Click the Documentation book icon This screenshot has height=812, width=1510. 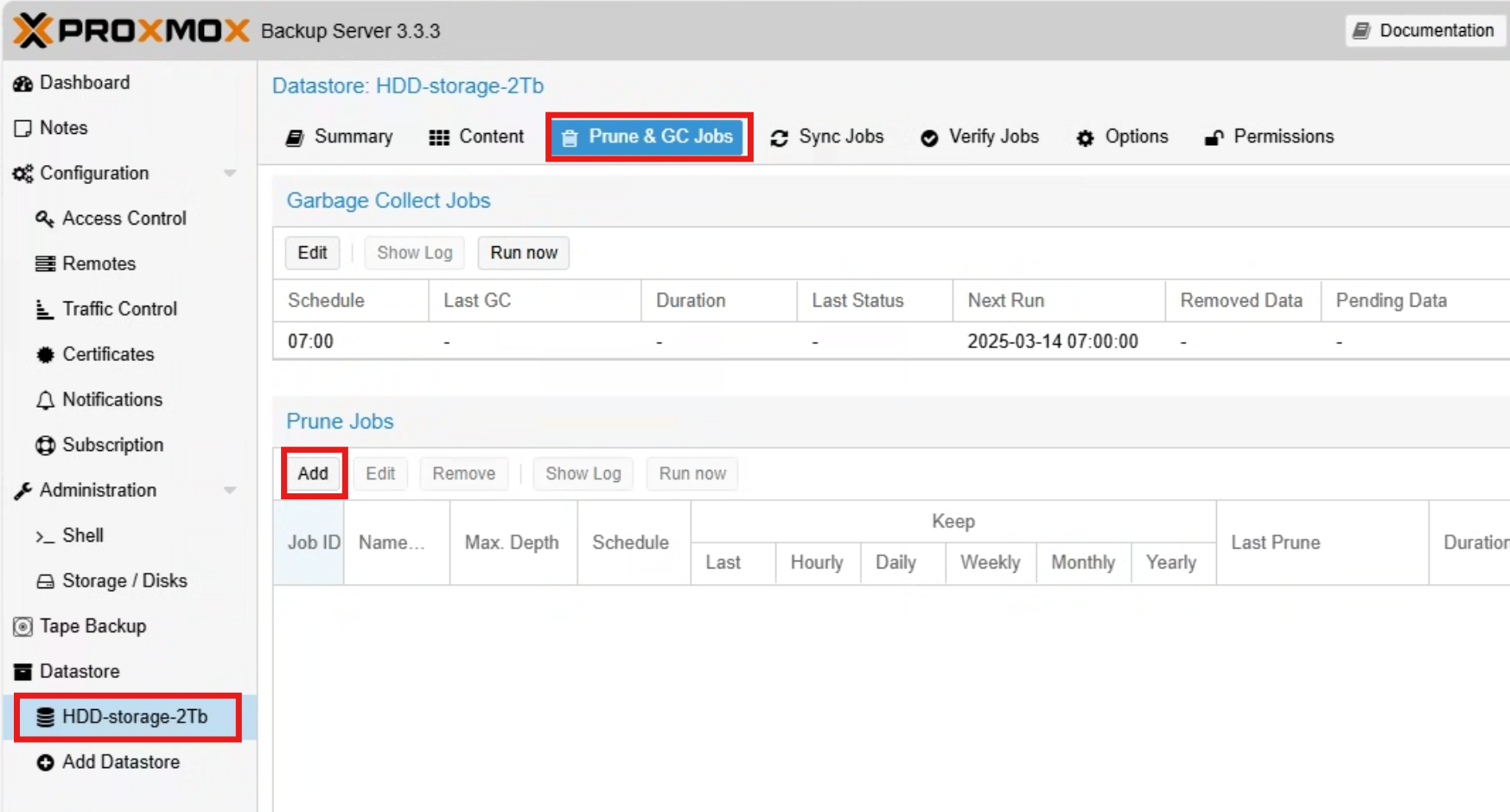(x=1361, y=30)
